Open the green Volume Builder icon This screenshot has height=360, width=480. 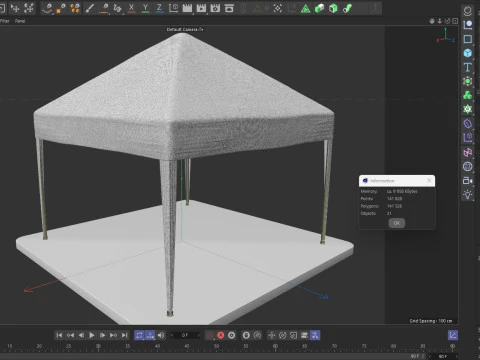(468, 109)
